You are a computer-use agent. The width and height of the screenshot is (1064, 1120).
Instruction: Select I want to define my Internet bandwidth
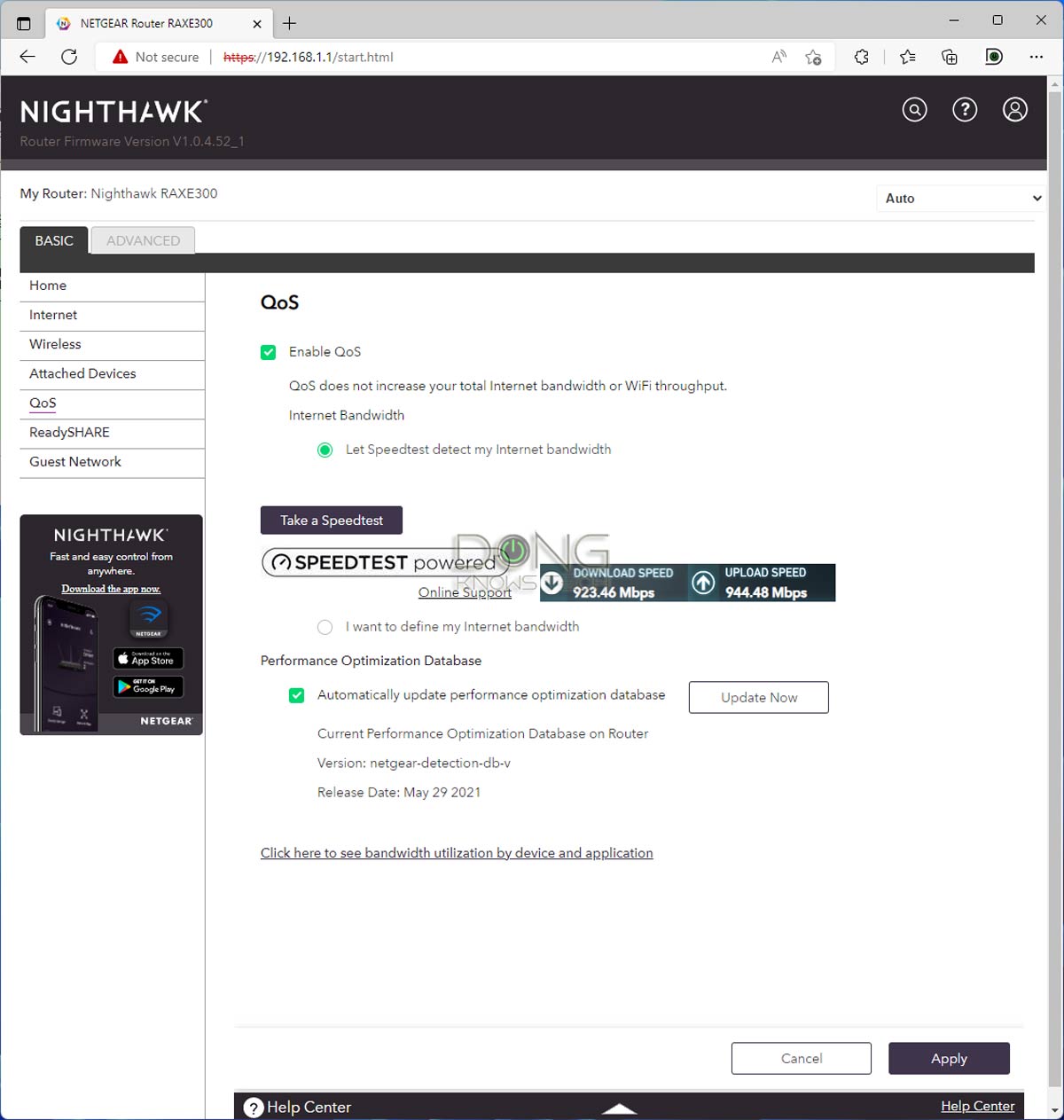point(325,627)
